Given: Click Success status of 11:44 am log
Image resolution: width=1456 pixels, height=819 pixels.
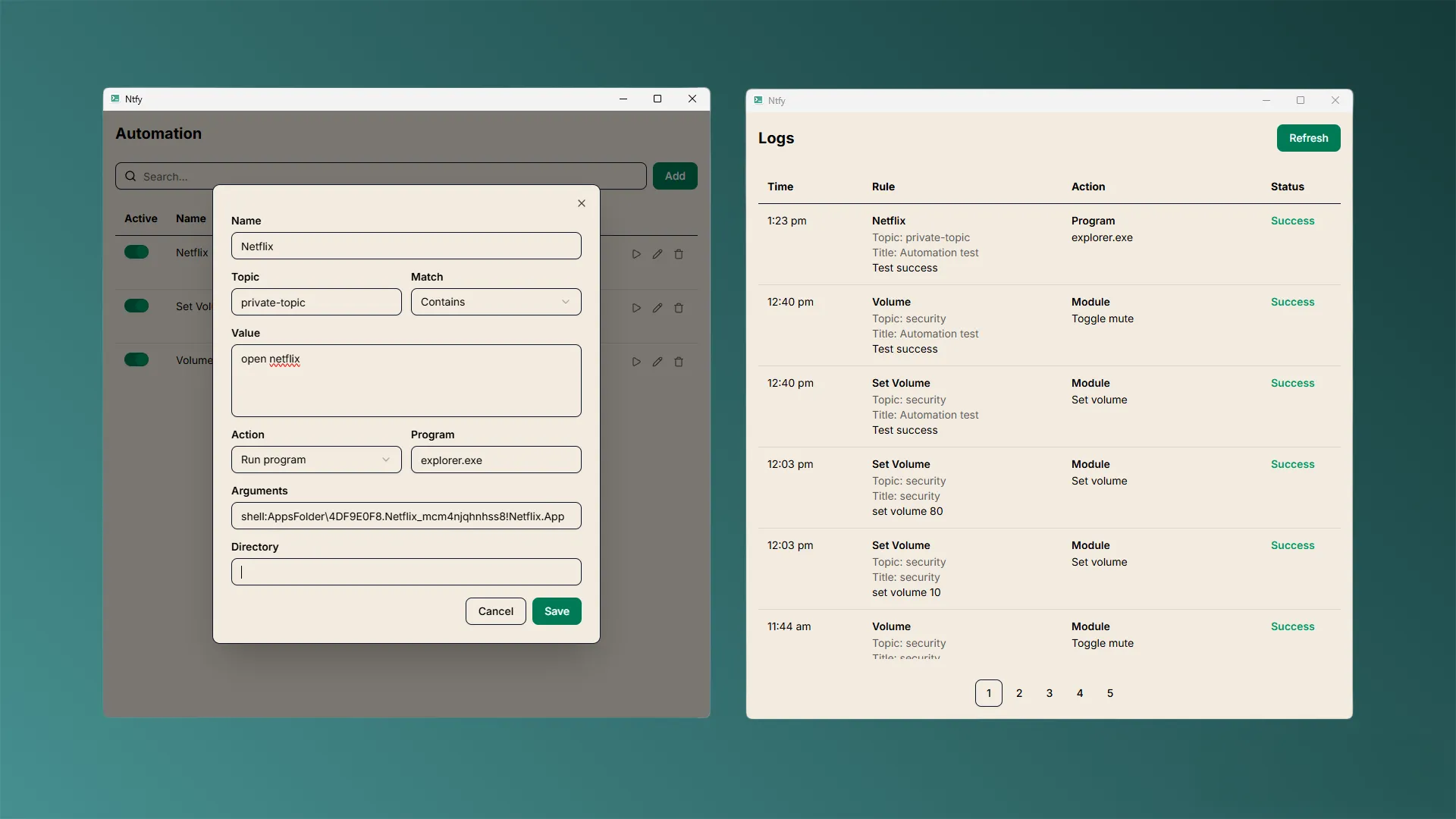Looking at the screenshot, I should pos(1293,626).
